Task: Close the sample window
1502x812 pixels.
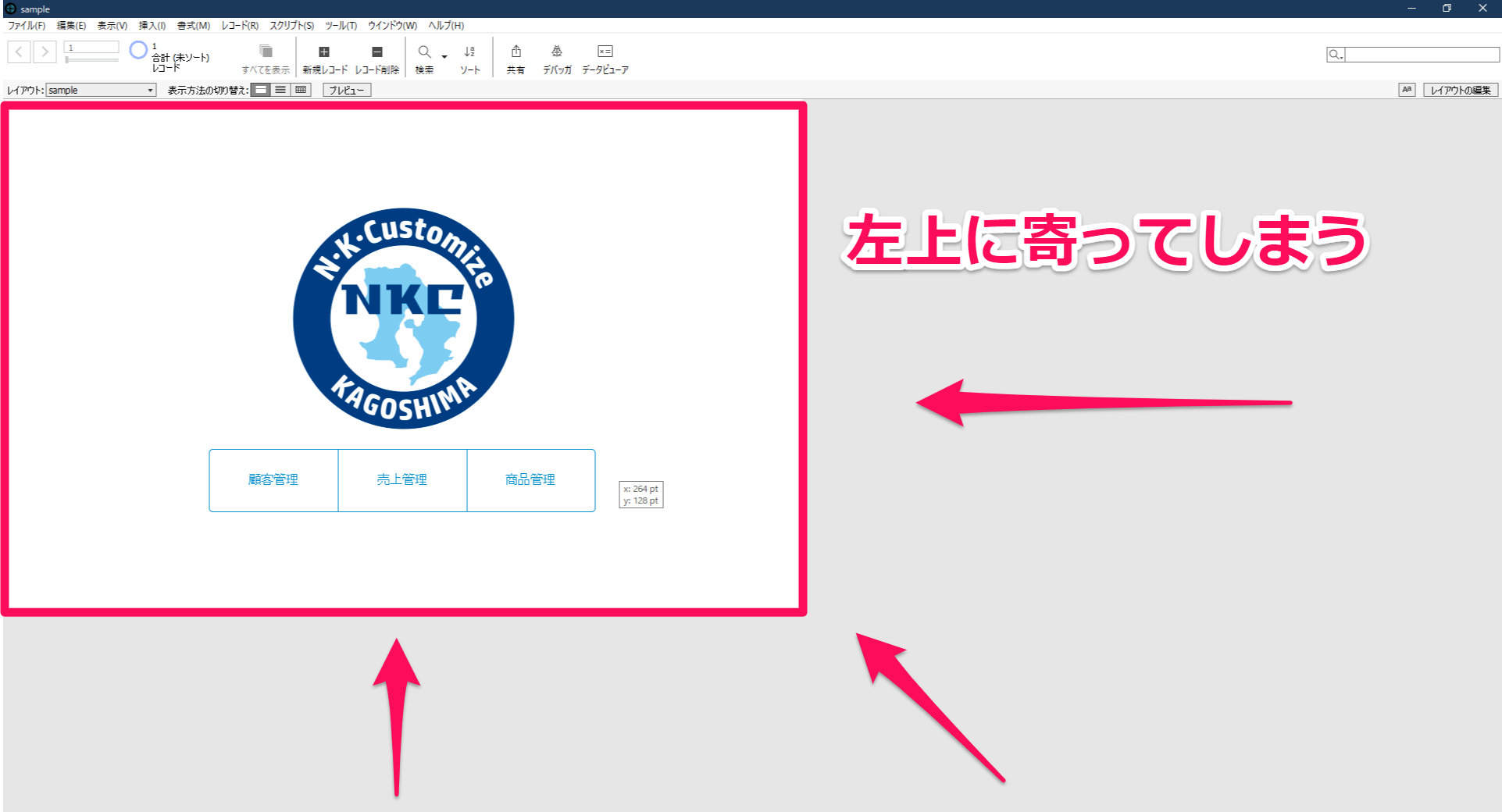Action: (x=1482, y=9)
